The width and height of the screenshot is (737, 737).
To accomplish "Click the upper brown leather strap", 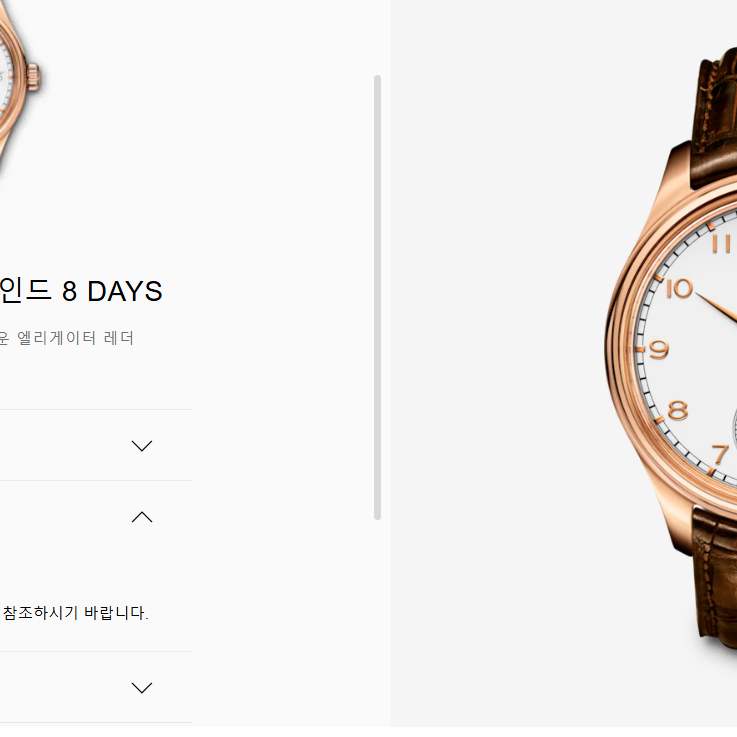I will (x=714, y=118).
